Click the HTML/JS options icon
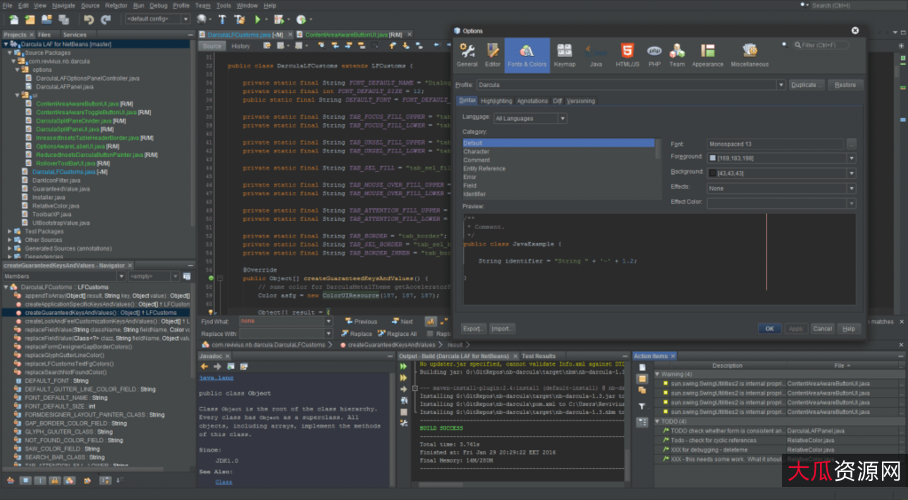This screenshot has width=908, height=500. click(627, 54)
